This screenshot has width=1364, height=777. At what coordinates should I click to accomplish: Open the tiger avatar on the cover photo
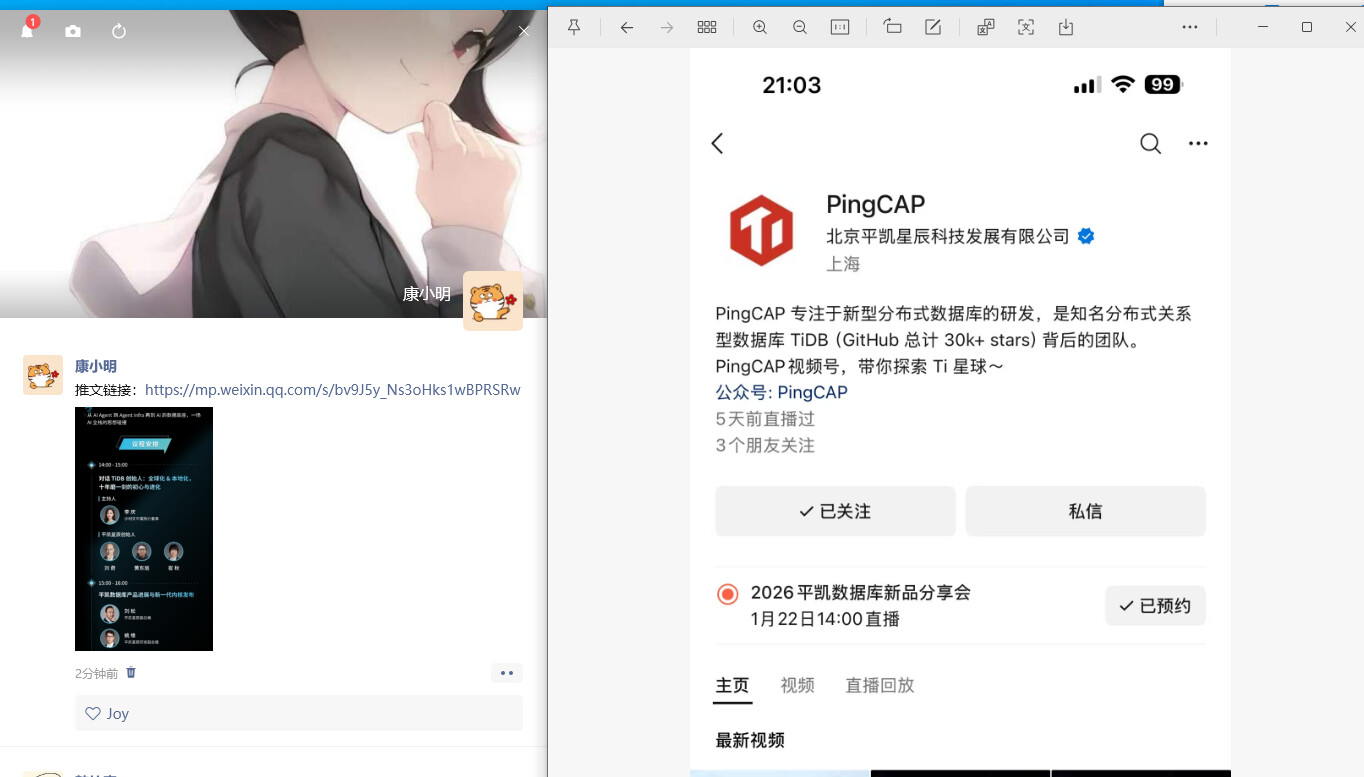point(493,301)
